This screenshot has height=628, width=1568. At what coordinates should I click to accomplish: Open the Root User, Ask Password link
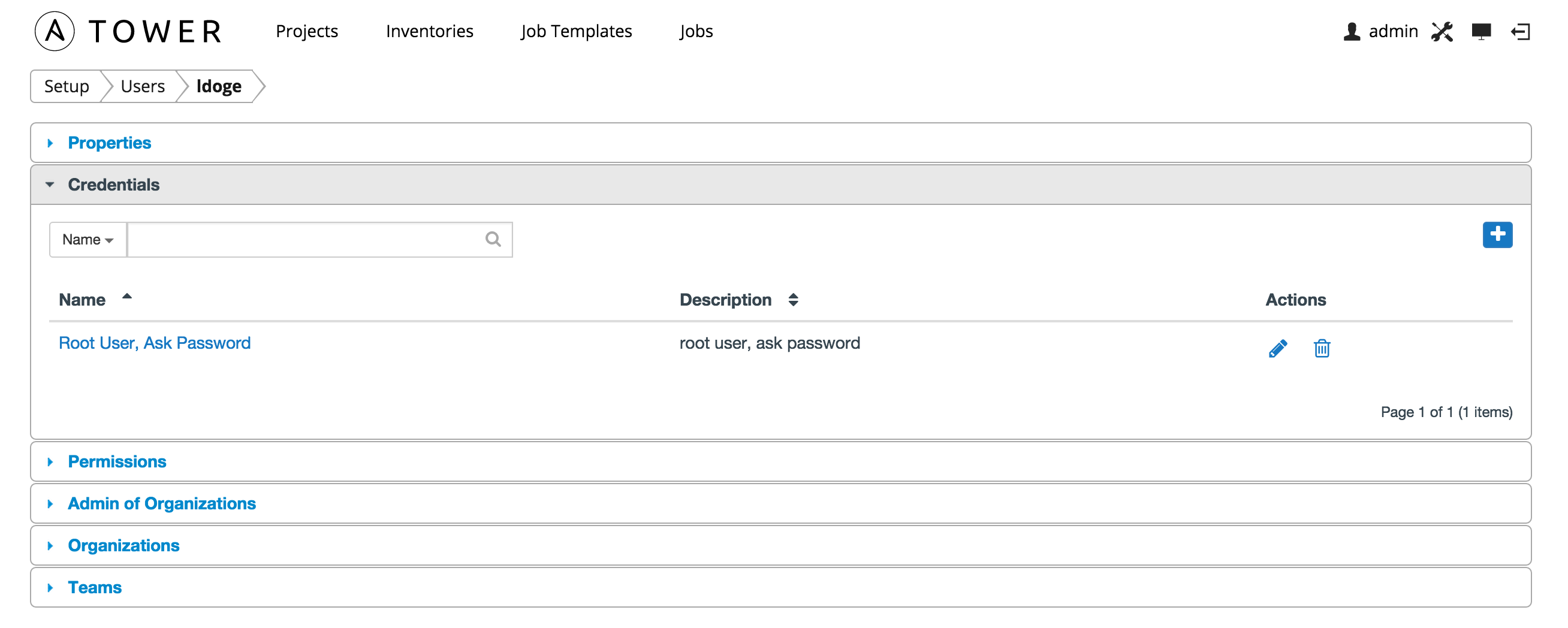[155, 343]
